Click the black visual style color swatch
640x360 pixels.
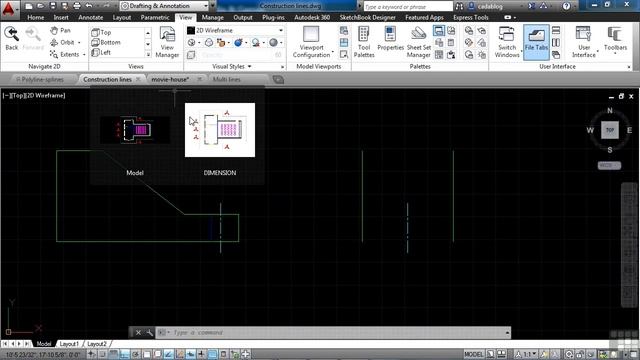pos(191,30)
